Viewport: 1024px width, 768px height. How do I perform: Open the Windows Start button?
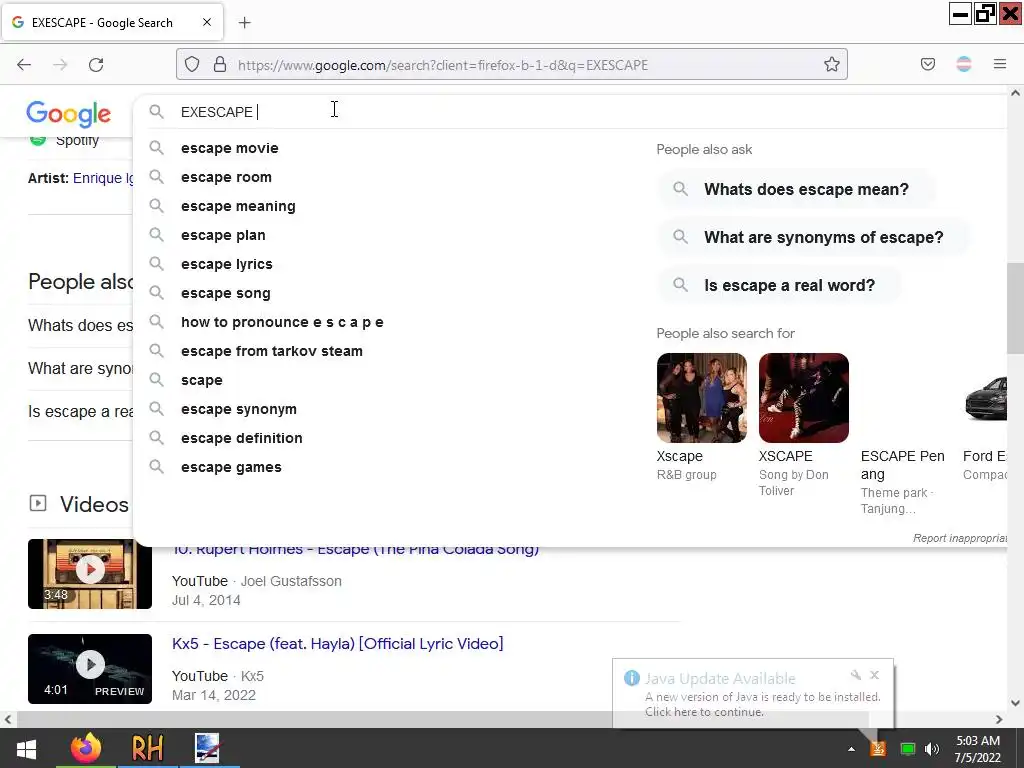tap(26, 748)
